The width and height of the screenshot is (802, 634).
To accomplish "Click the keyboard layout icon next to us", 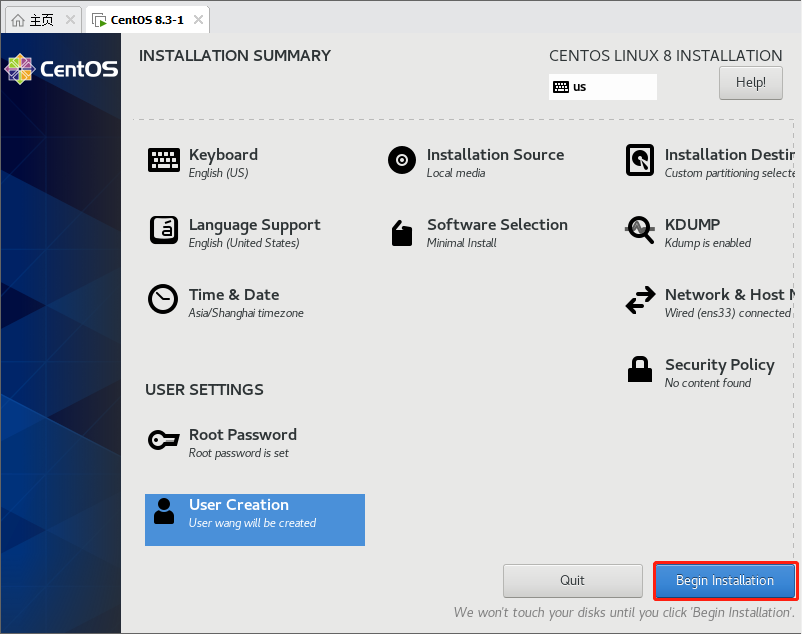I will [561, 87].
